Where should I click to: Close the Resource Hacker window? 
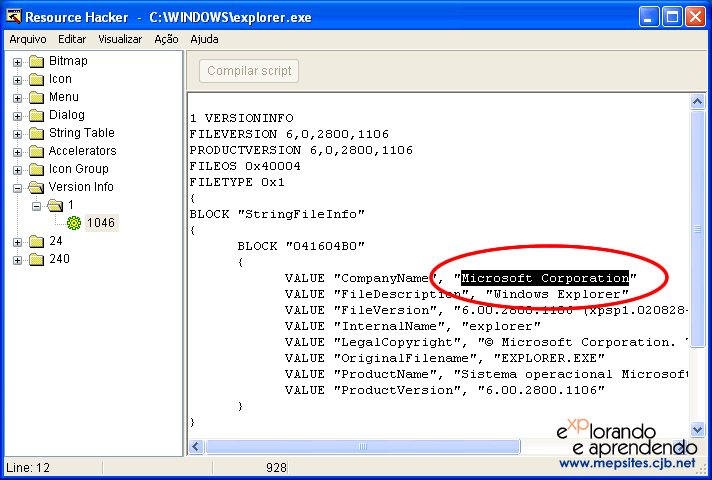click(x=695, y=17)
